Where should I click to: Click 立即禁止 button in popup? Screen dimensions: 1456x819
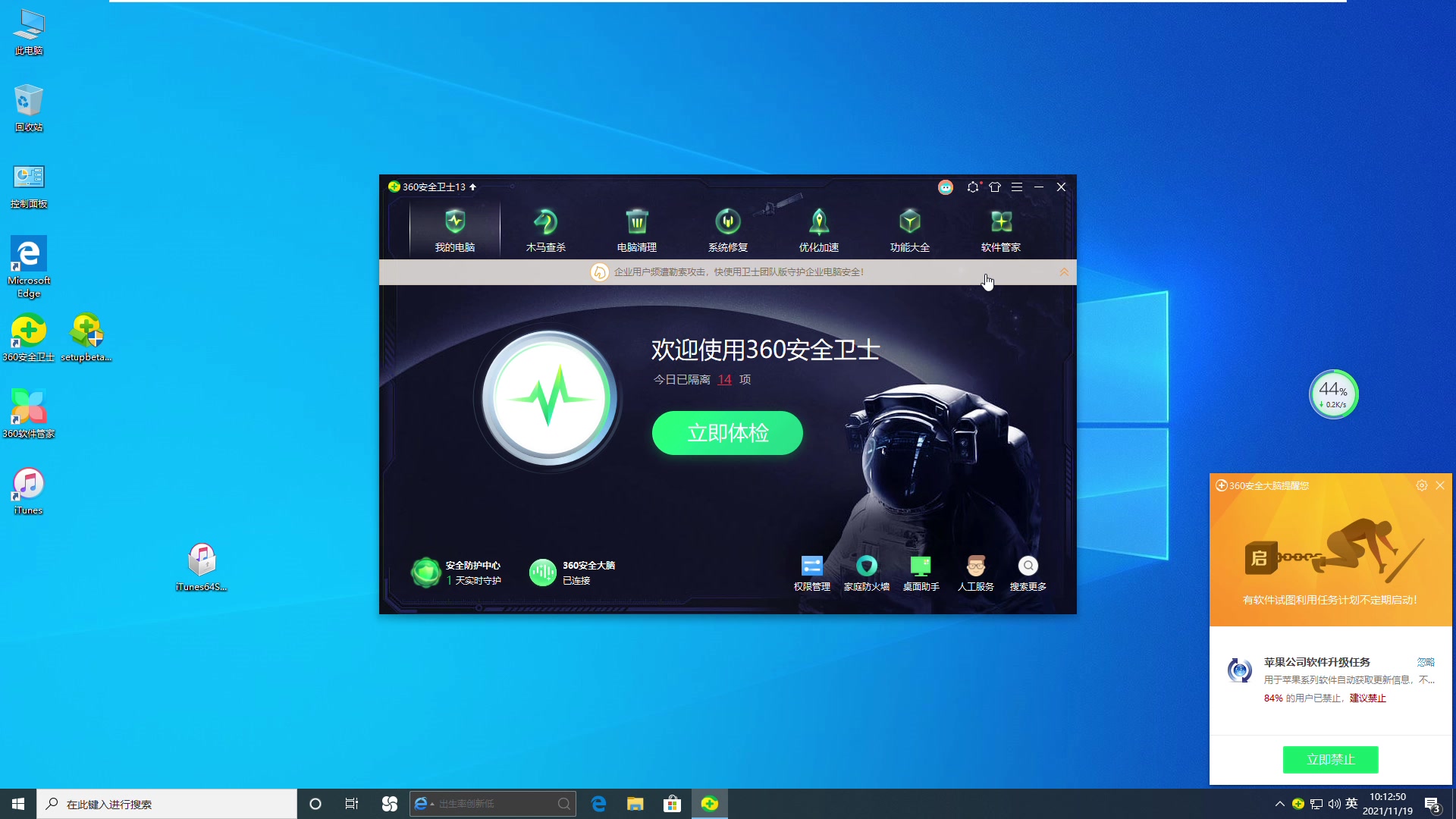coord(1331,760)
